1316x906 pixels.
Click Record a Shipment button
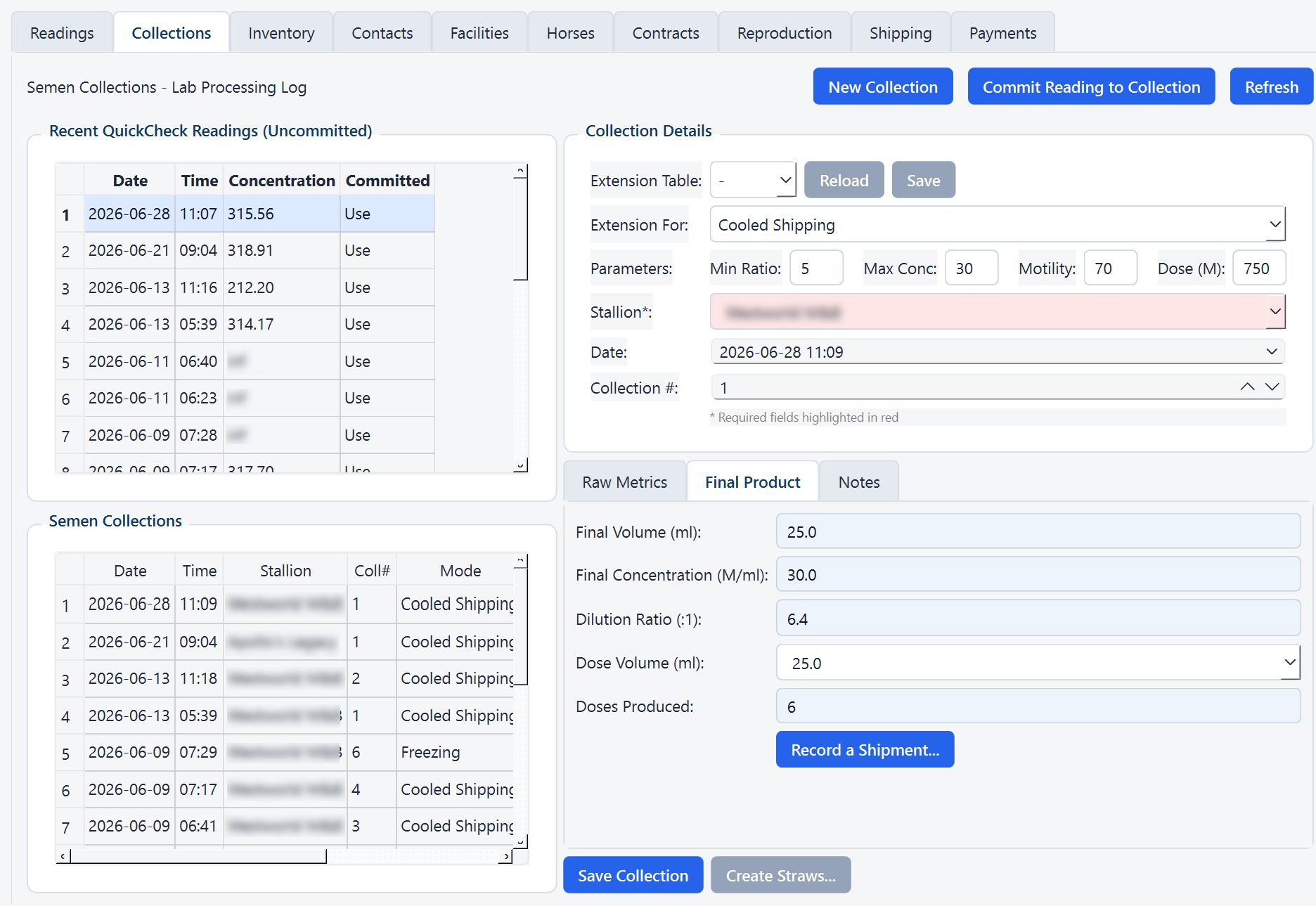(x=865, y=749)
